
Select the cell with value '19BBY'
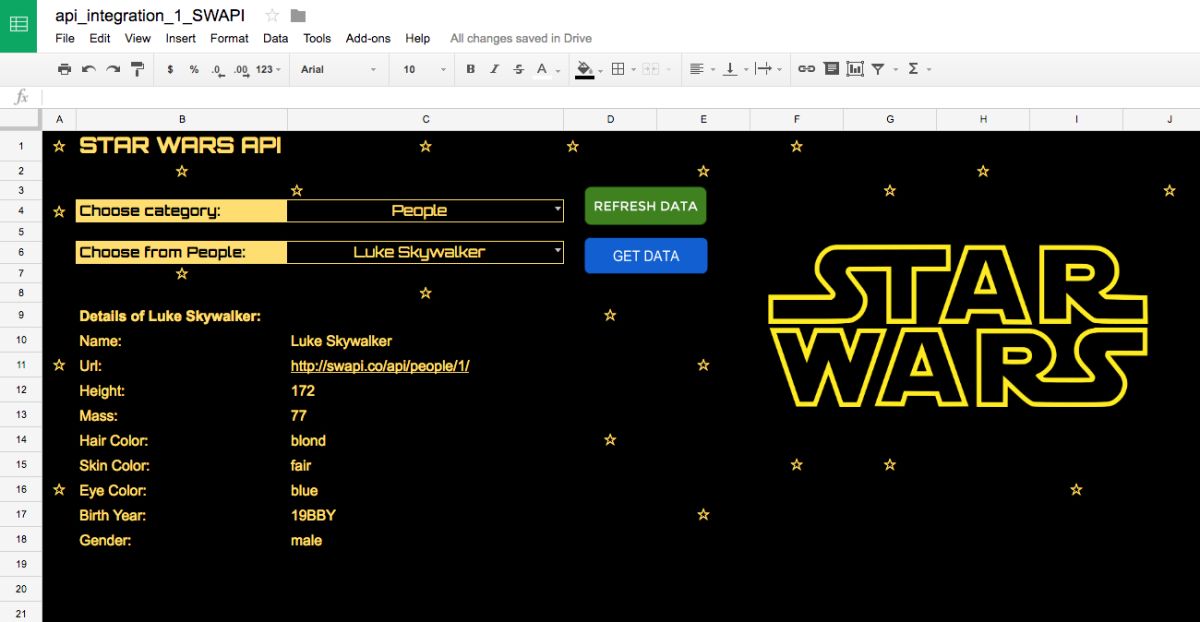tap(426, 515)
